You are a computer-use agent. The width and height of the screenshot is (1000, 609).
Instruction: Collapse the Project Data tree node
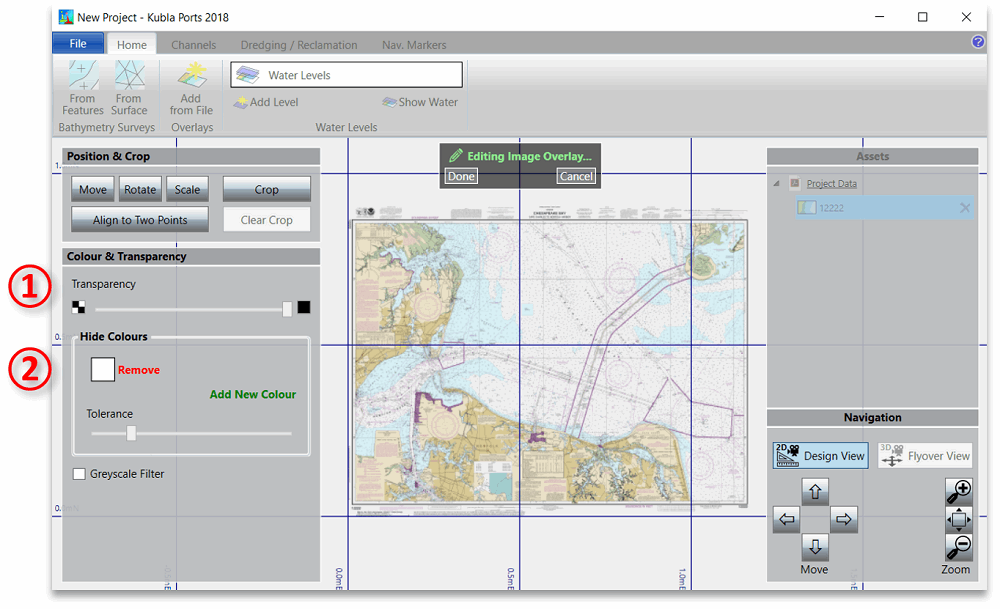[776, 184]
